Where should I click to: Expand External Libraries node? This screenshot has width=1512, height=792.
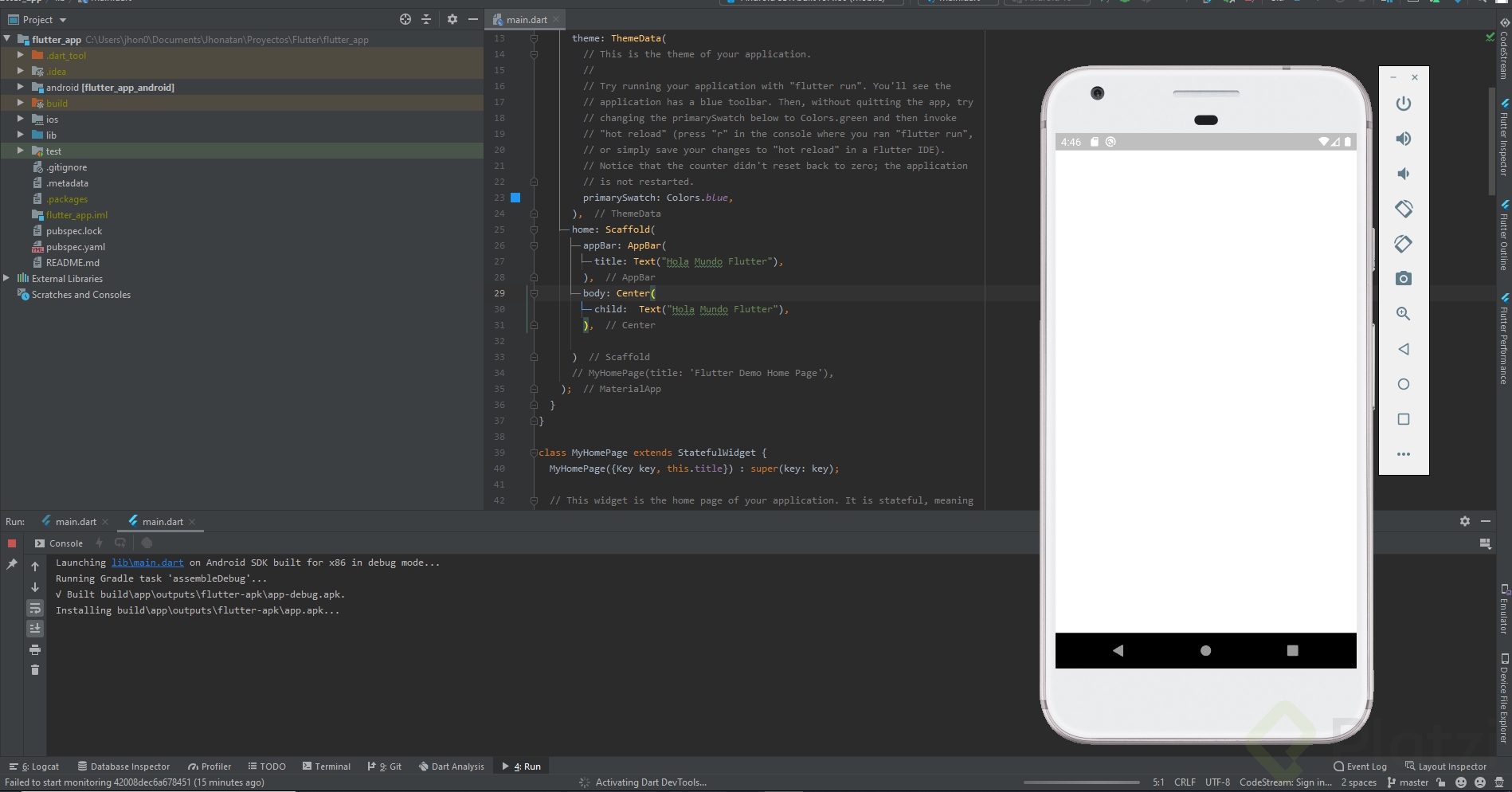(7, 278)
